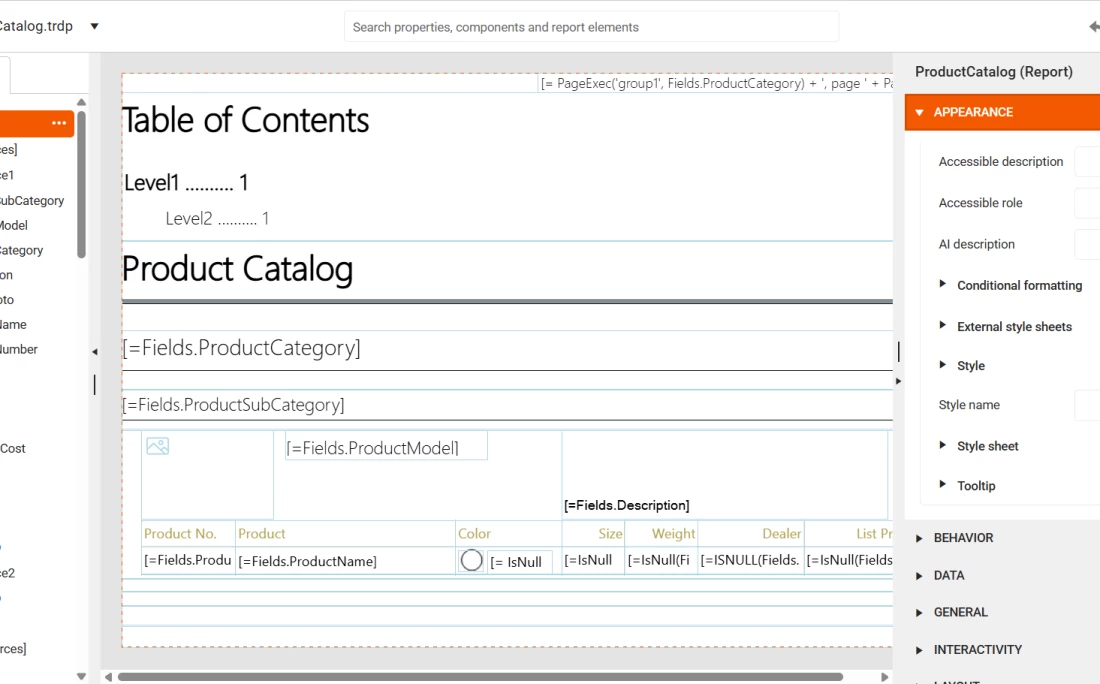The width and height of the screenshot is (1100, 684).
Task: Click the explorer panel scroll-up arrow
Action: point(81,102)
